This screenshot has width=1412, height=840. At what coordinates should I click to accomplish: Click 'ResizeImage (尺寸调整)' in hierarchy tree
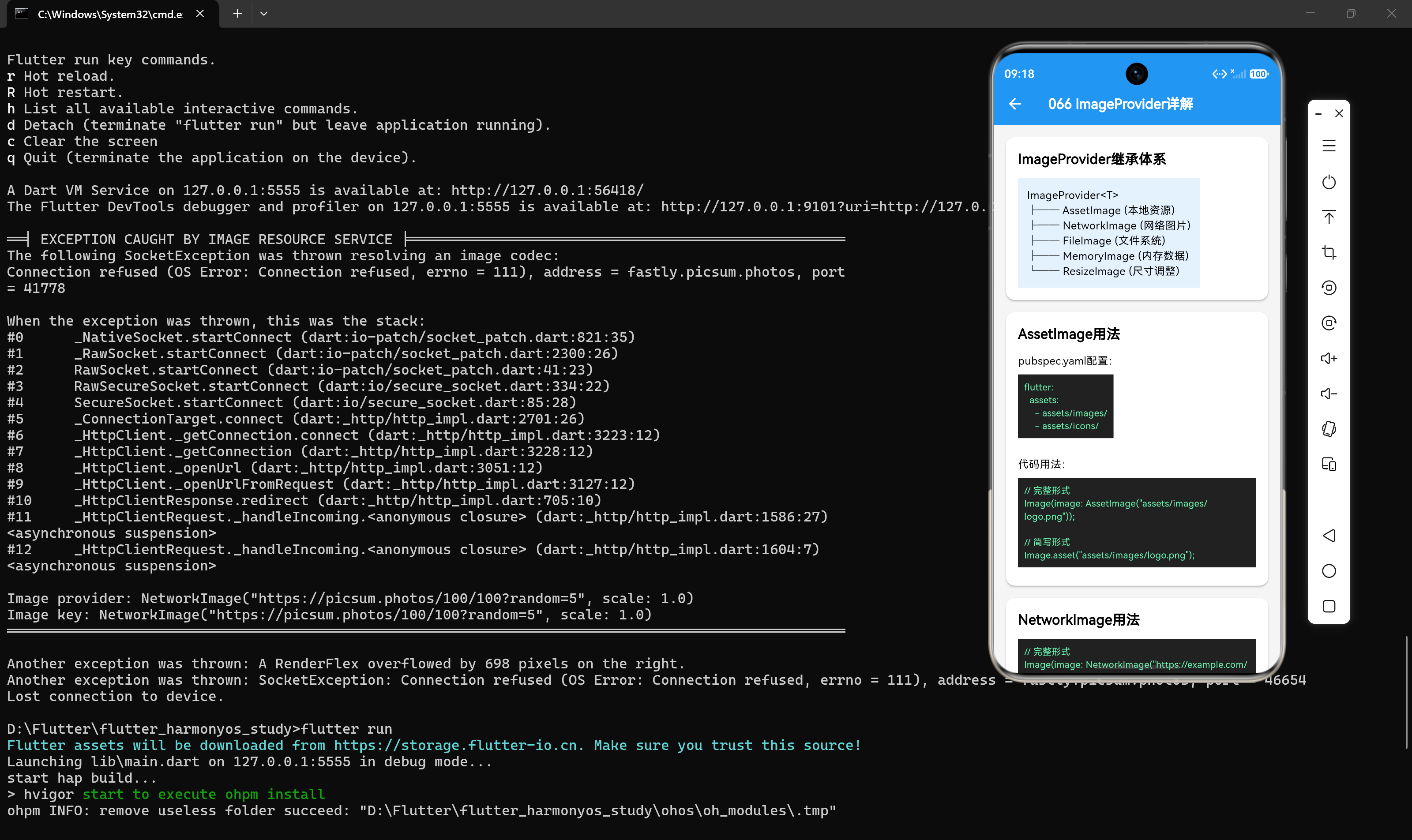pyautogui.click(x=1121, y=272)
